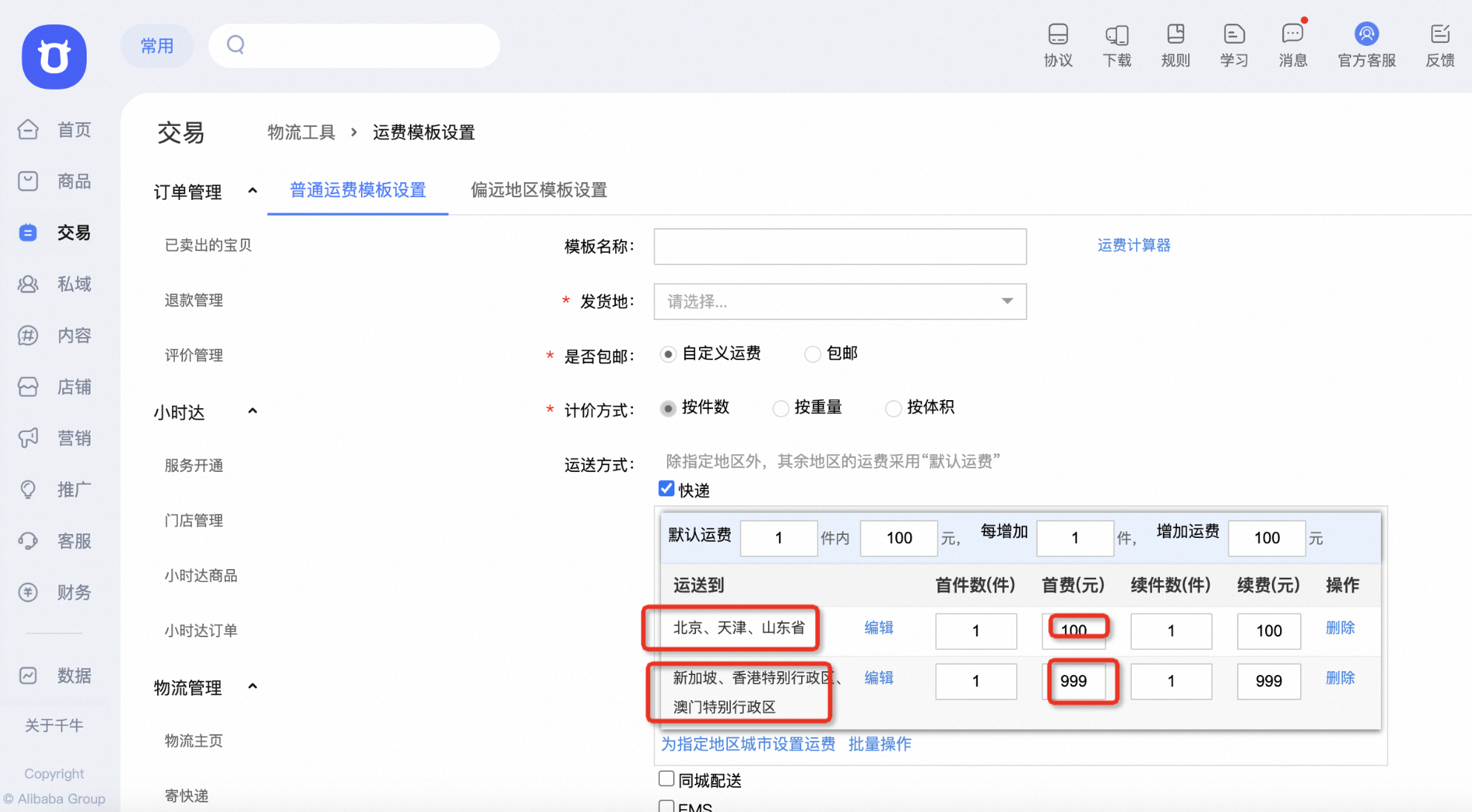Screen dimensions: 1472x812
Task: Edit the 新加坡、香港 region row
Action: pyautogui.click(x=878, y=678)
